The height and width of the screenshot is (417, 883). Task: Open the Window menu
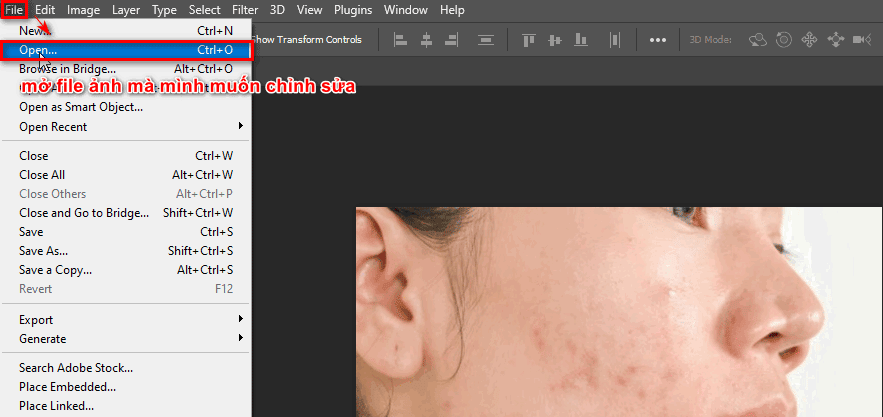point(406,10)
